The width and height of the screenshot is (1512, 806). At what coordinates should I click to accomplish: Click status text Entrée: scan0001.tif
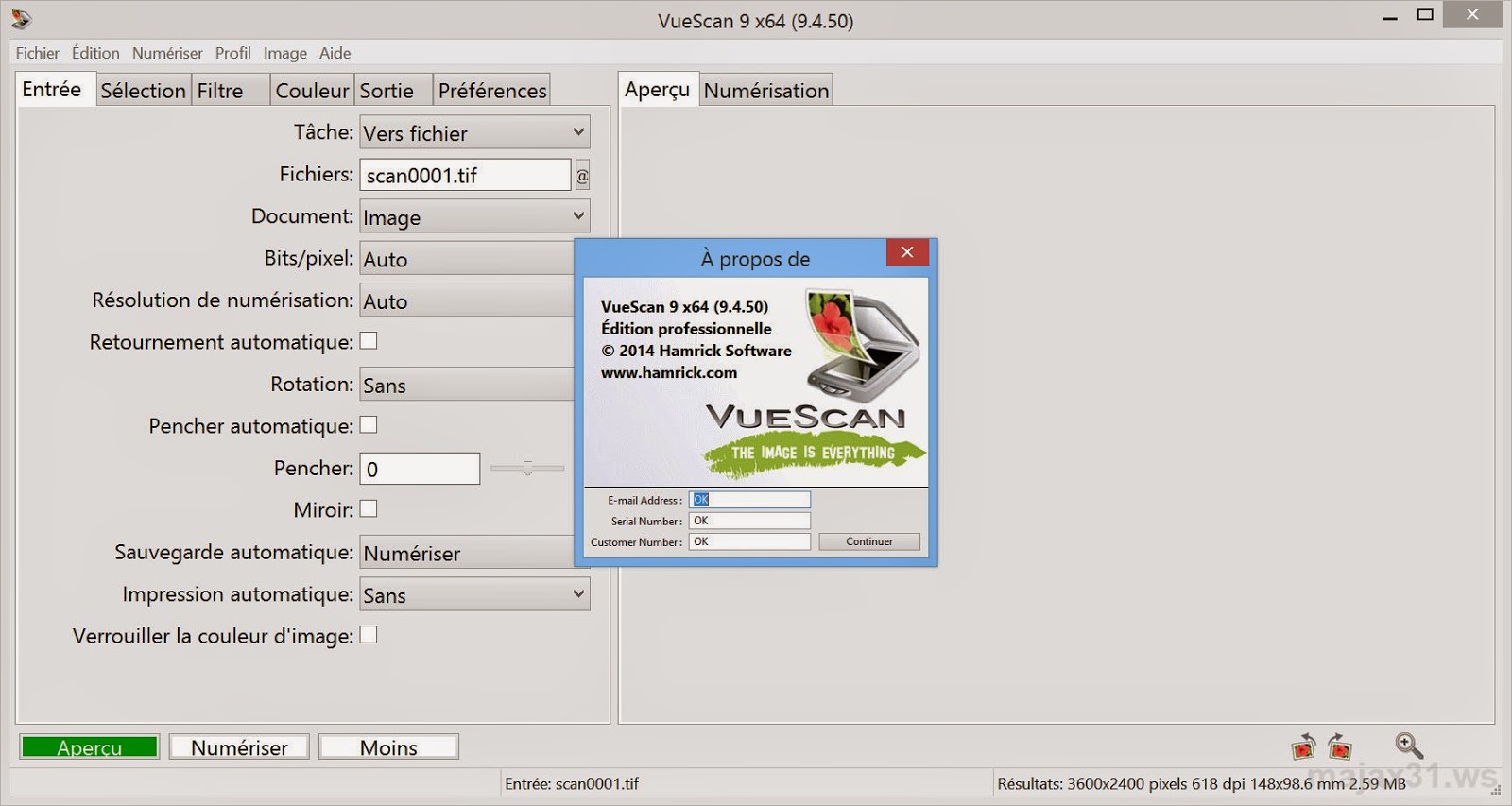[572, 783]
